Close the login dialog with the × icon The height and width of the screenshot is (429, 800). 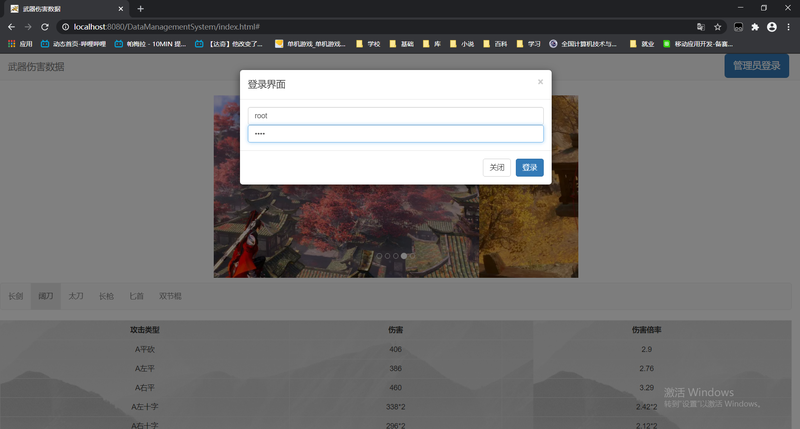pyautogui.click(x=540, y=82)
